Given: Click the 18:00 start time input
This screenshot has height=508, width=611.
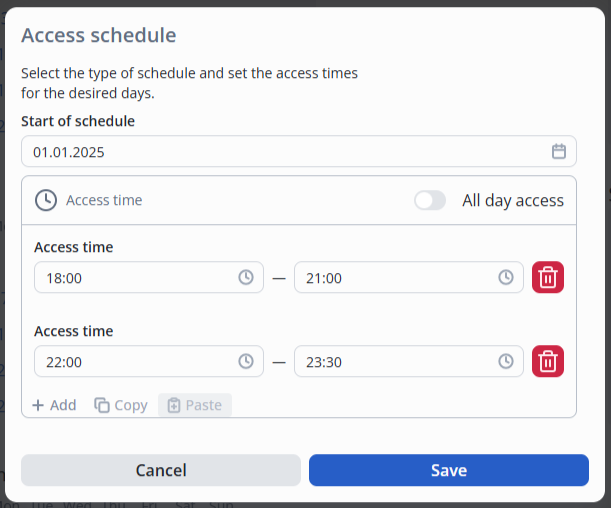Looking at the screenshot, I should tap(130, 278).
